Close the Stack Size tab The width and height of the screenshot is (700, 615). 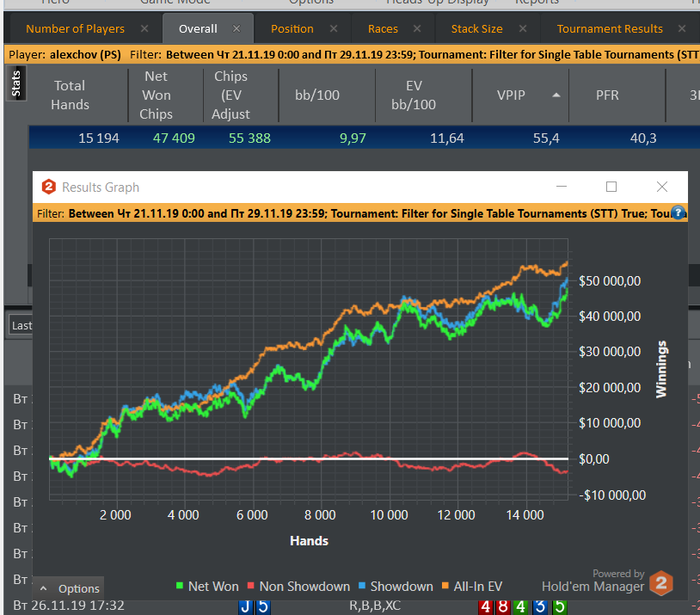tap(523, 29)
